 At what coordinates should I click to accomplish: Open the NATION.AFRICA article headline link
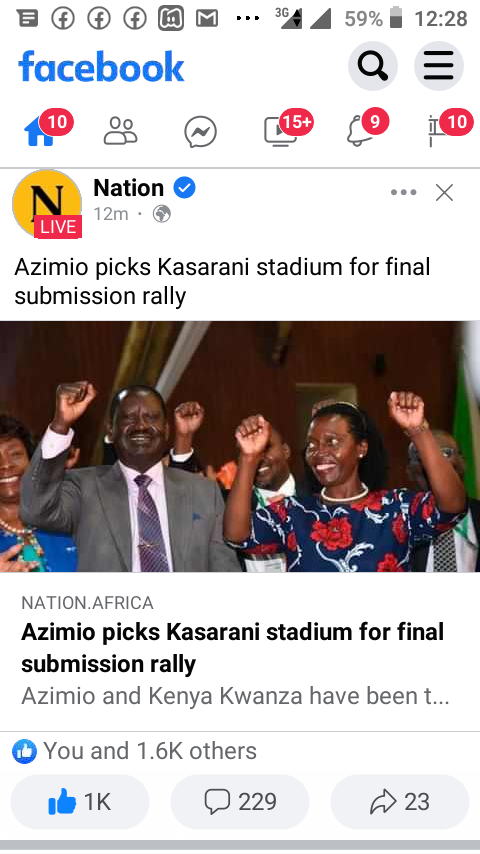pos(233,648)
